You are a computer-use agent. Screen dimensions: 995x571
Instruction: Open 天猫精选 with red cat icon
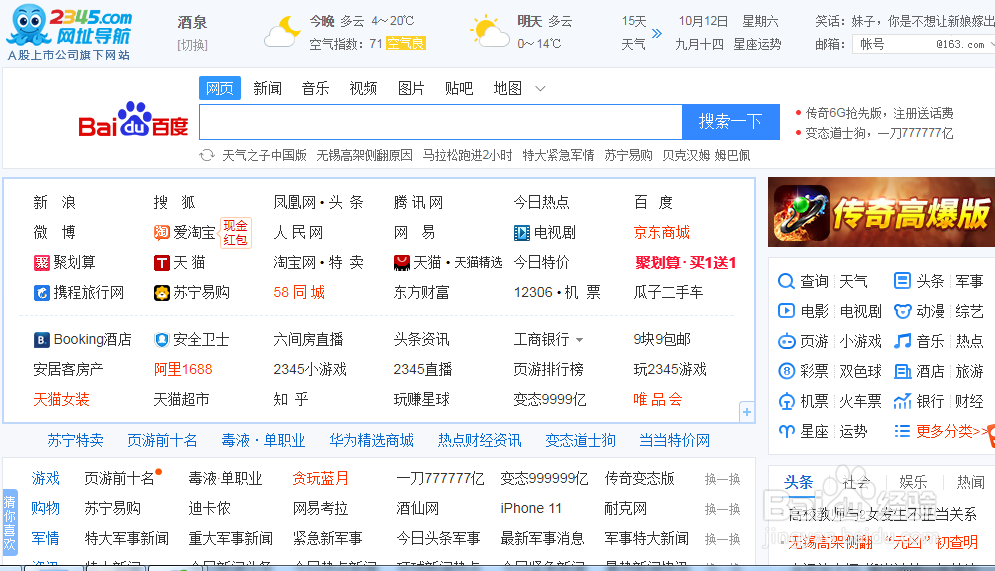448,263
